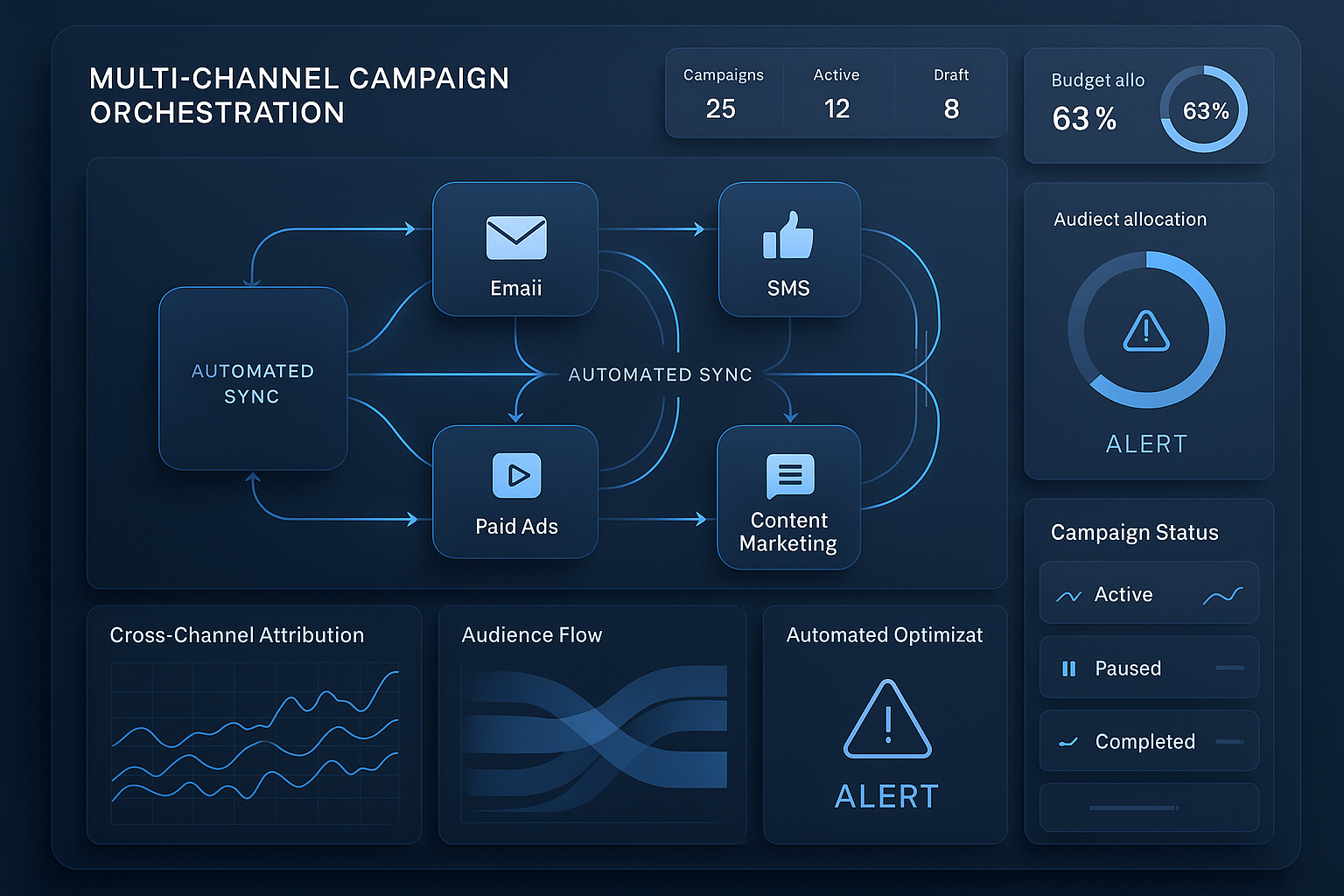This screenshot has width=1344, height=896.
Task: Click the Email envelope icon
Action: click(x=516, y=238)
